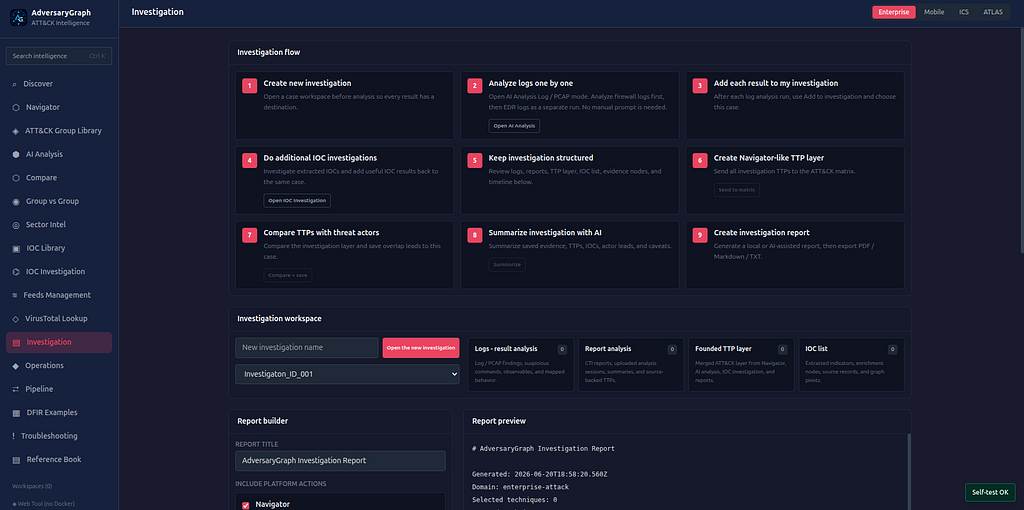Open VirusTotal Lookup sidebar icon

tap(16, 319)
